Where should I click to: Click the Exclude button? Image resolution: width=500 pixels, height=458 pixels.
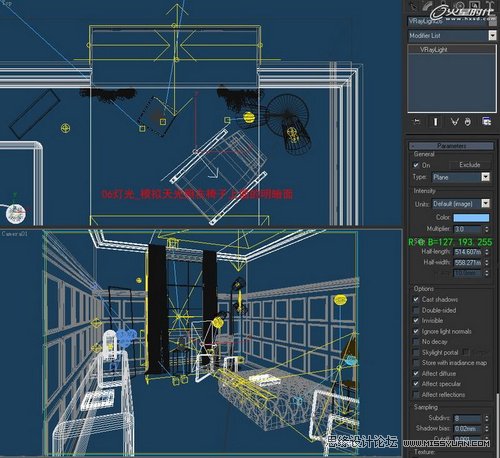pos(470,165)
